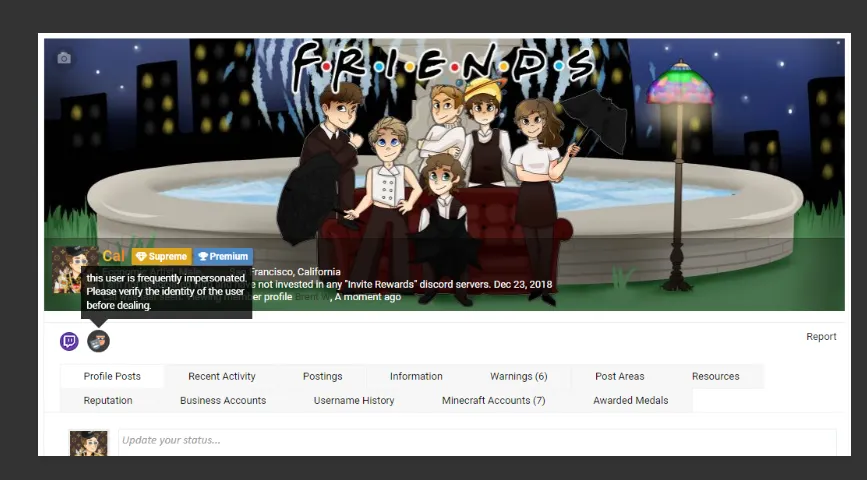Click the Dec 23, 2018 status date
The width and height of the screenshot is (867, 480).
pos(523,284)
